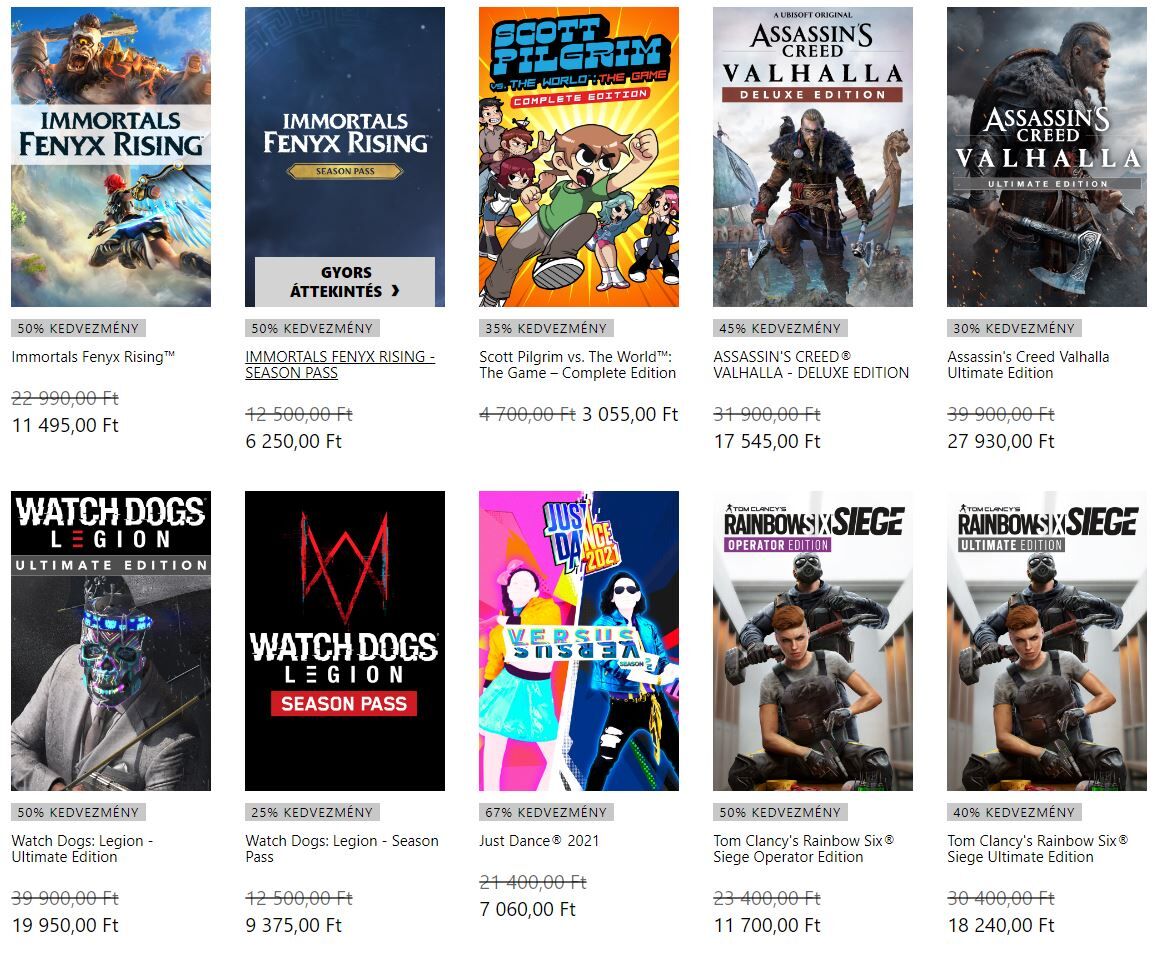Select Assassin's Creed Valhalla Deluxe Edition cover
Image resolution: width=1174 pixels, height=960 pixels.
pos(812,157)
